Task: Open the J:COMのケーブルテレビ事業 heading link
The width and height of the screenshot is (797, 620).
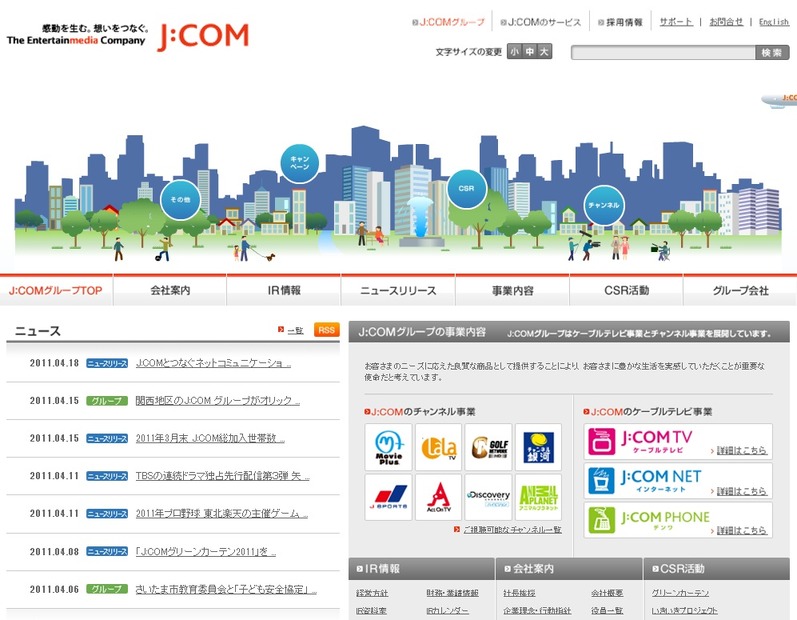Action: tap(648, 412)
